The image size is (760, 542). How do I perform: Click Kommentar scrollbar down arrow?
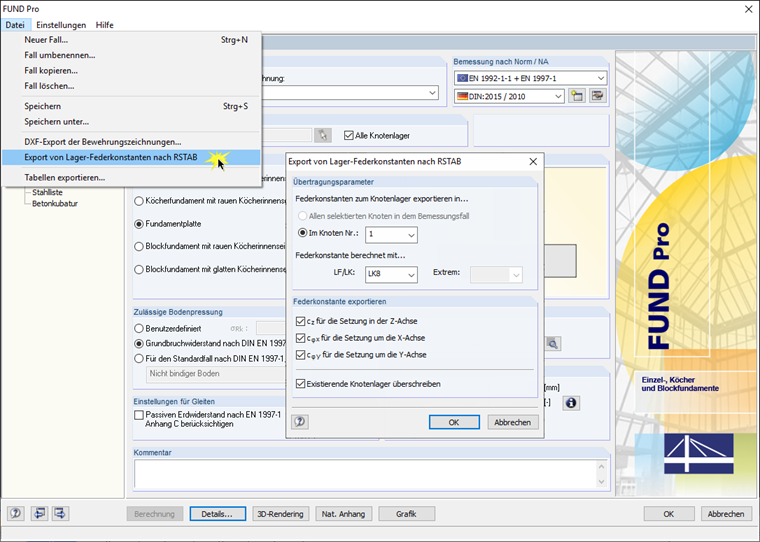pyautogui.click(x=602, y=481)
